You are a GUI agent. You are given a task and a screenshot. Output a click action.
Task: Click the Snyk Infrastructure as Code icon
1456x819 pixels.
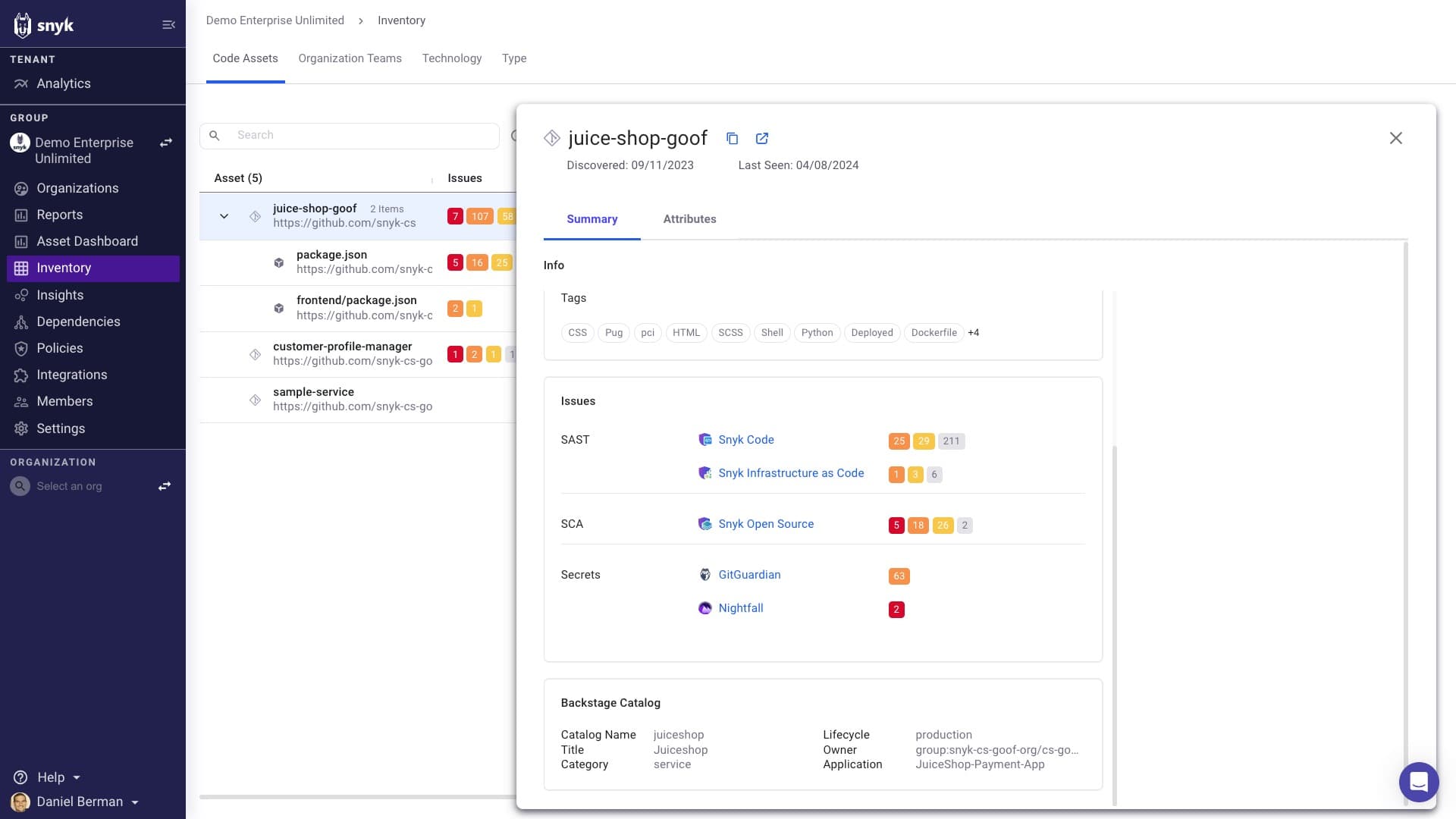(x=705, y=473)
